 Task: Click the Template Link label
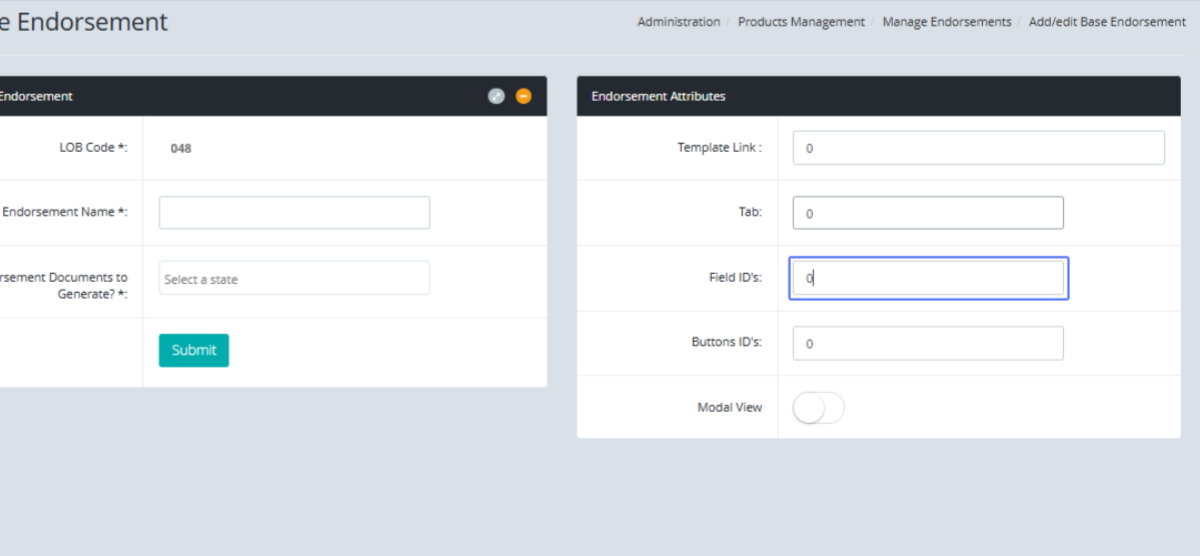(719, 147)
